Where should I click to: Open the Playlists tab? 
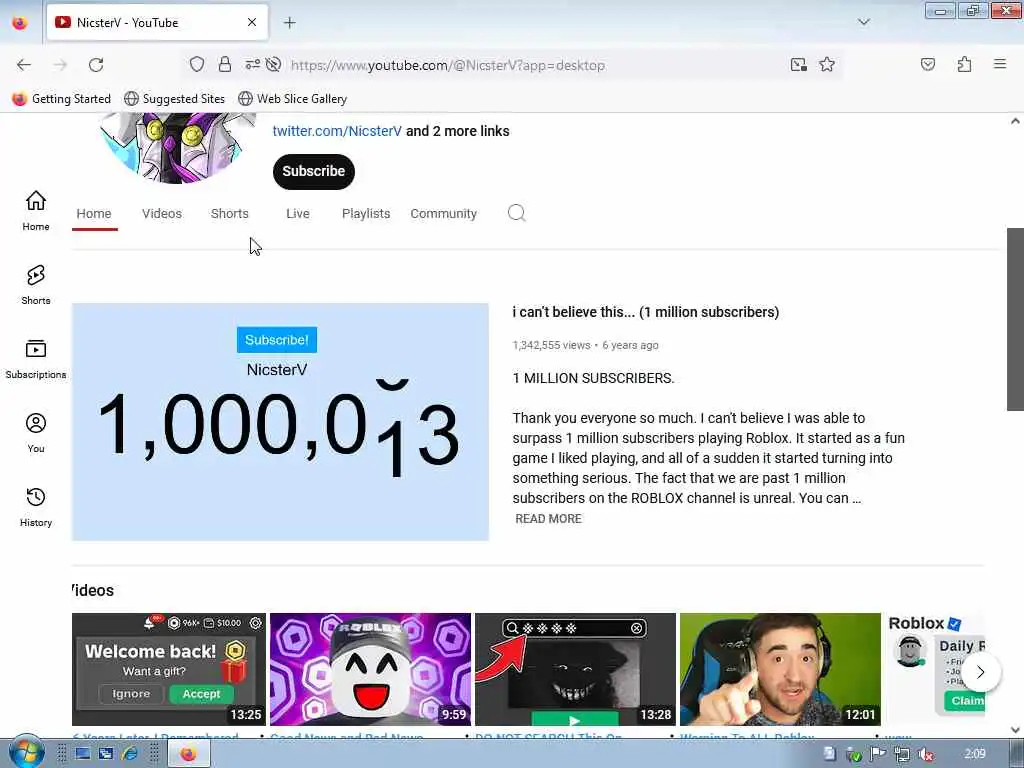pos(366,214)
